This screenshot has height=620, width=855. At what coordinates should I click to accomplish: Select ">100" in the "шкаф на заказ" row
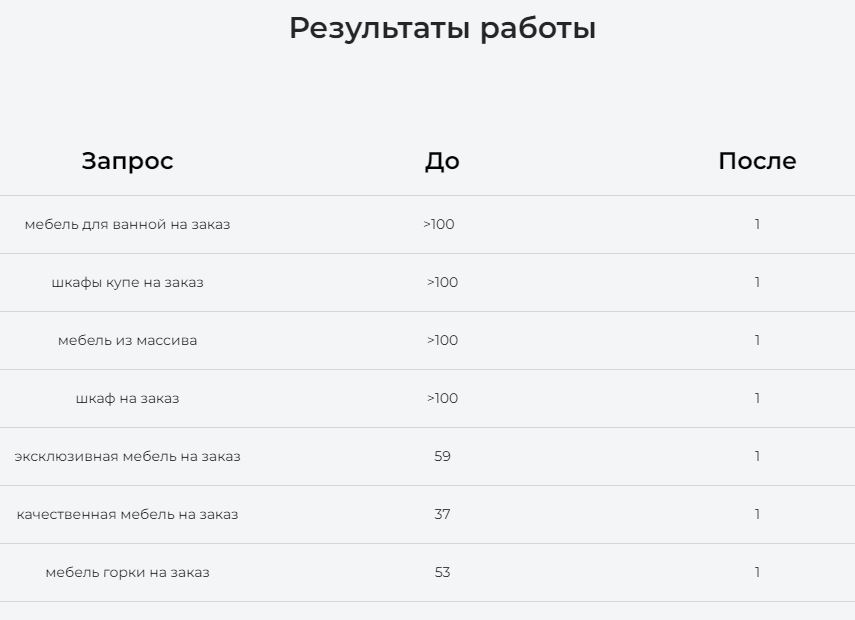[x=442, y=398]
